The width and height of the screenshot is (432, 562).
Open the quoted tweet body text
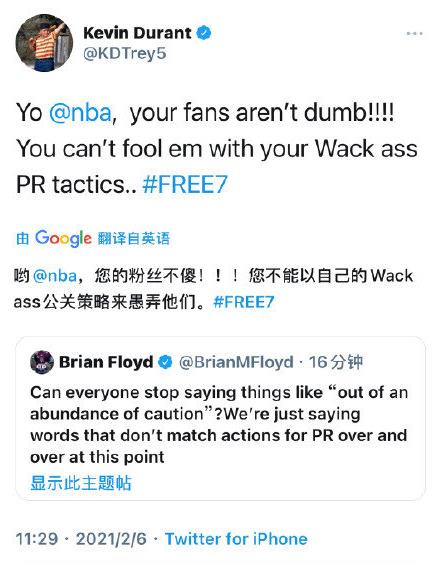219,425
